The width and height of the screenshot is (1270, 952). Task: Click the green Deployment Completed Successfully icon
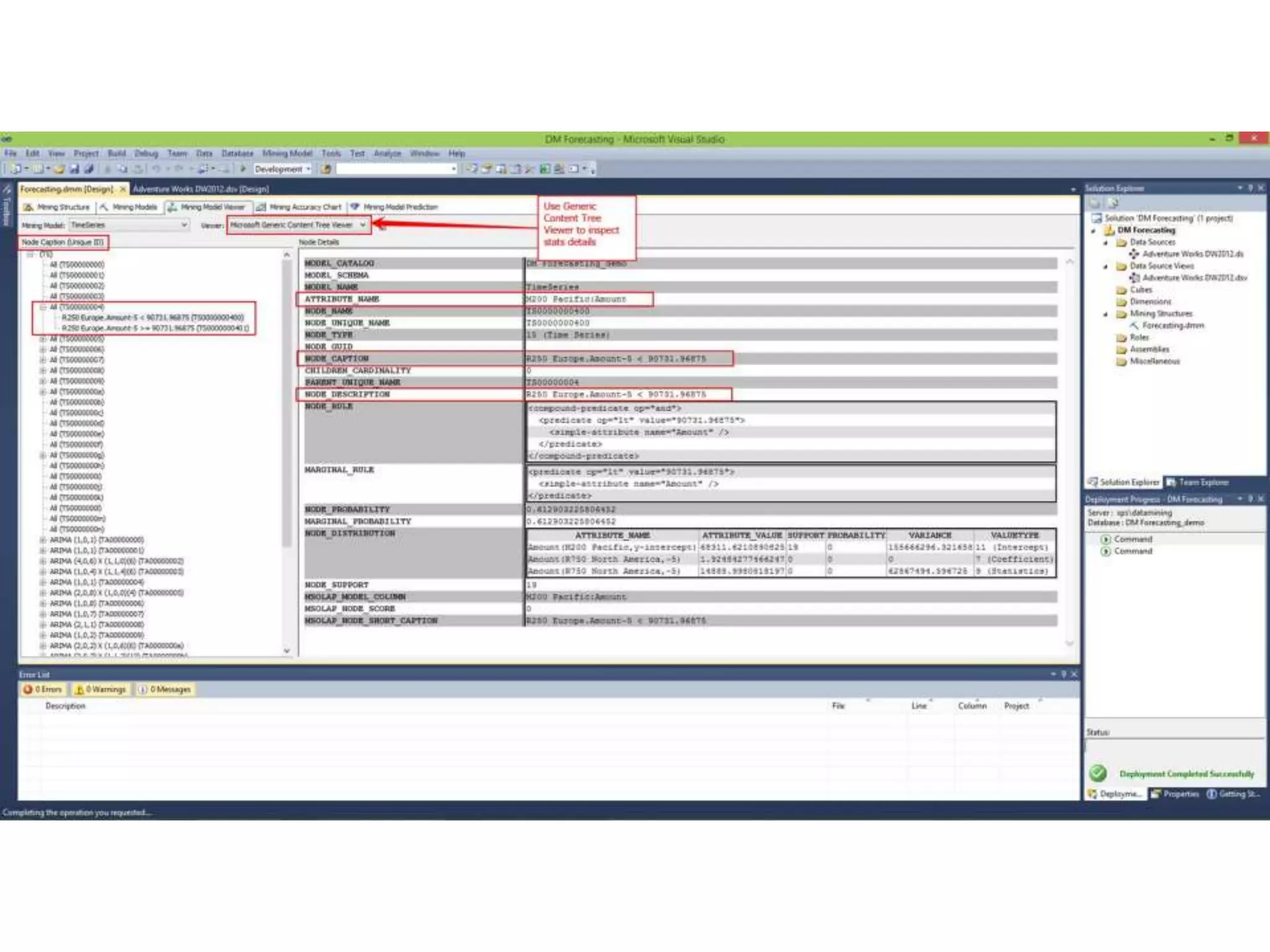[x=1098, y=773]
